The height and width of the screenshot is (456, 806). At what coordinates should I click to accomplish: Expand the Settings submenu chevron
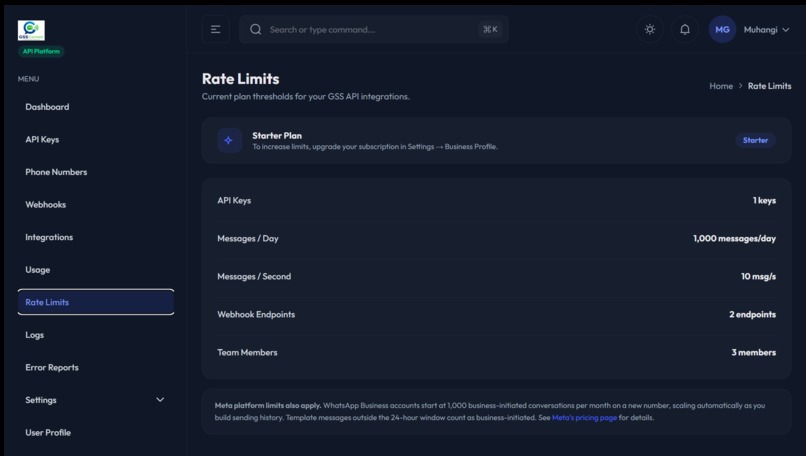[160, 400]
